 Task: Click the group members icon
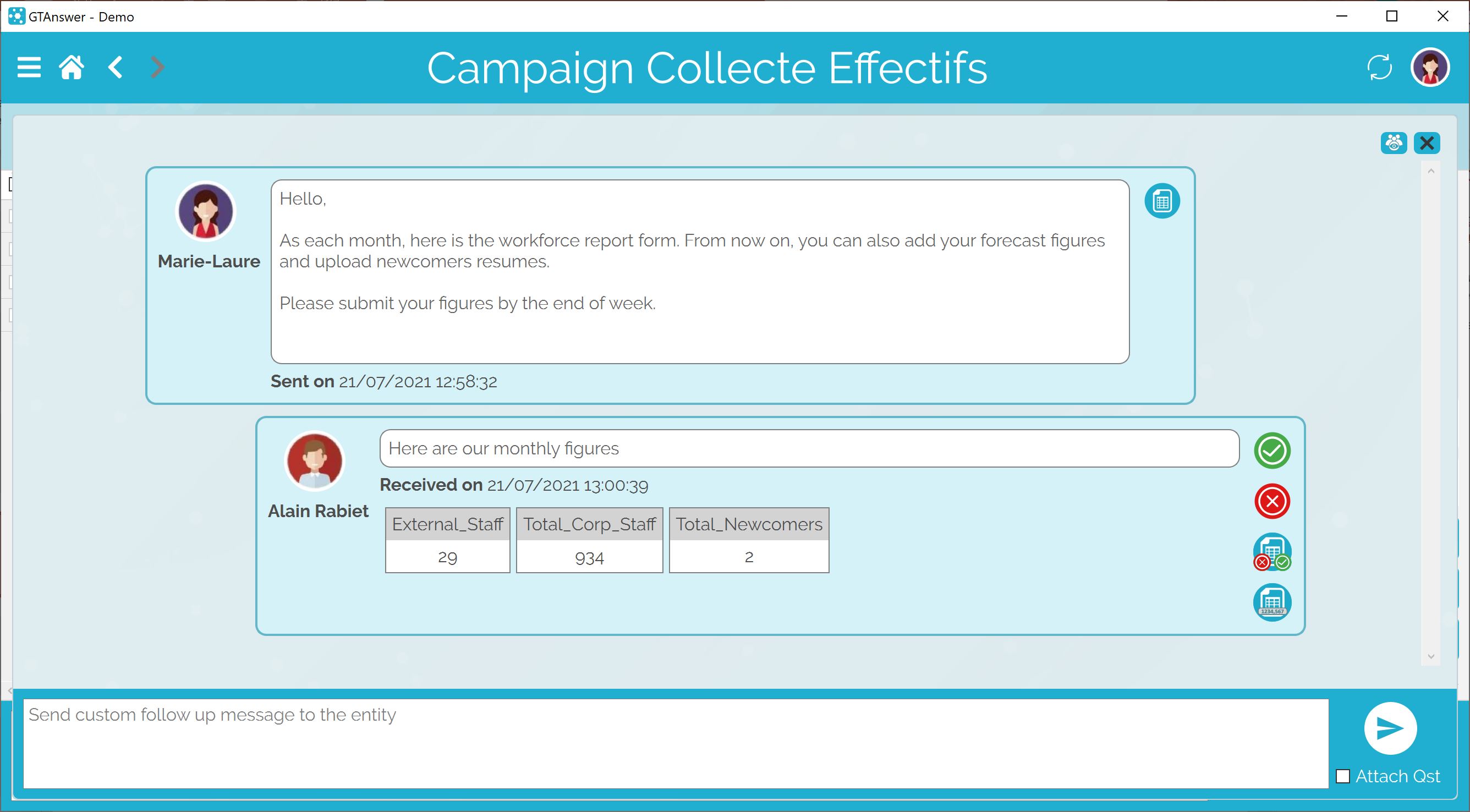click(1394, 142)
